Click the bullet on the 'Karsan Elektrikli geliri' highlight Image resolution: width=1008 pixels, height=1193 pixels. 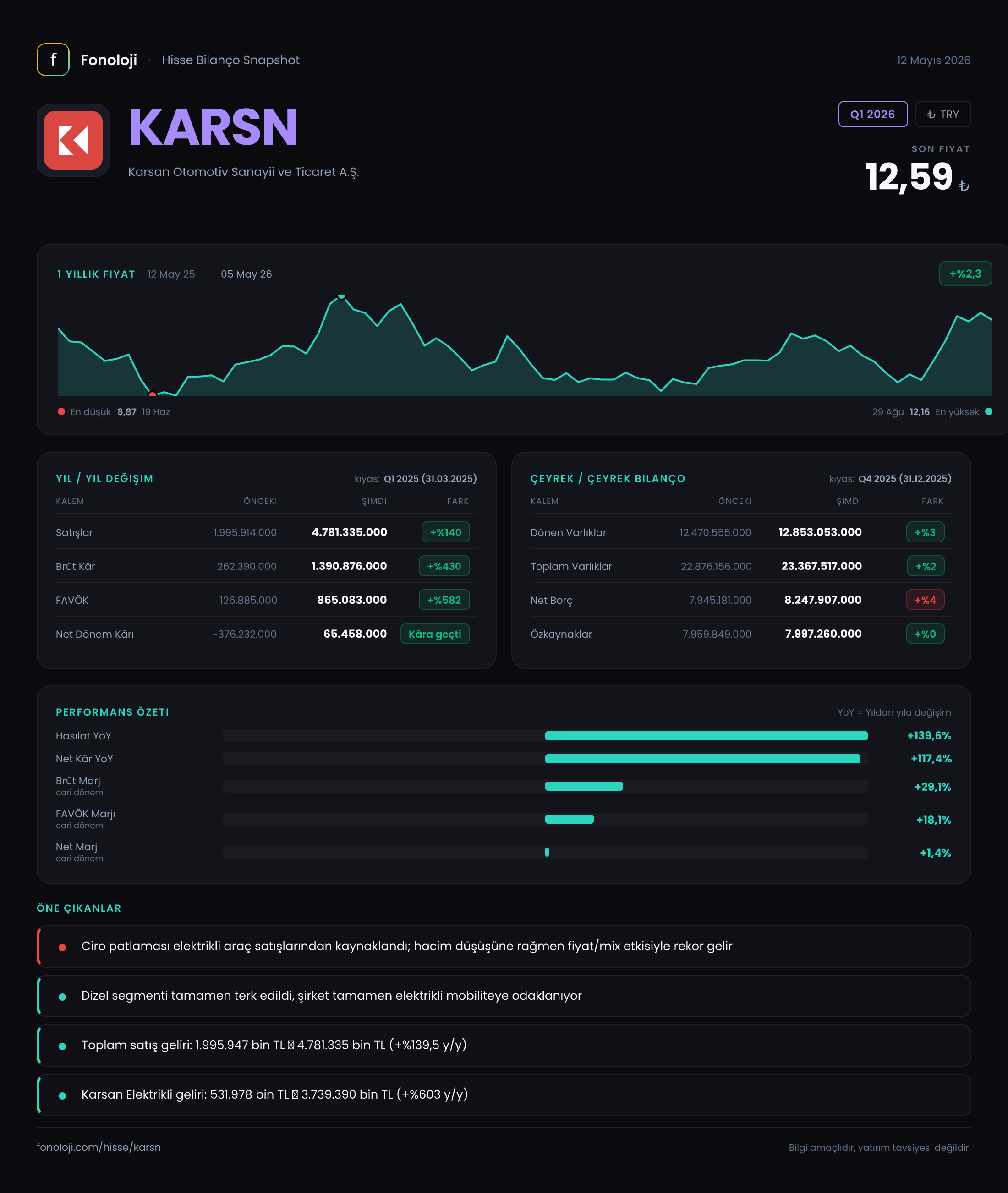62,1096
